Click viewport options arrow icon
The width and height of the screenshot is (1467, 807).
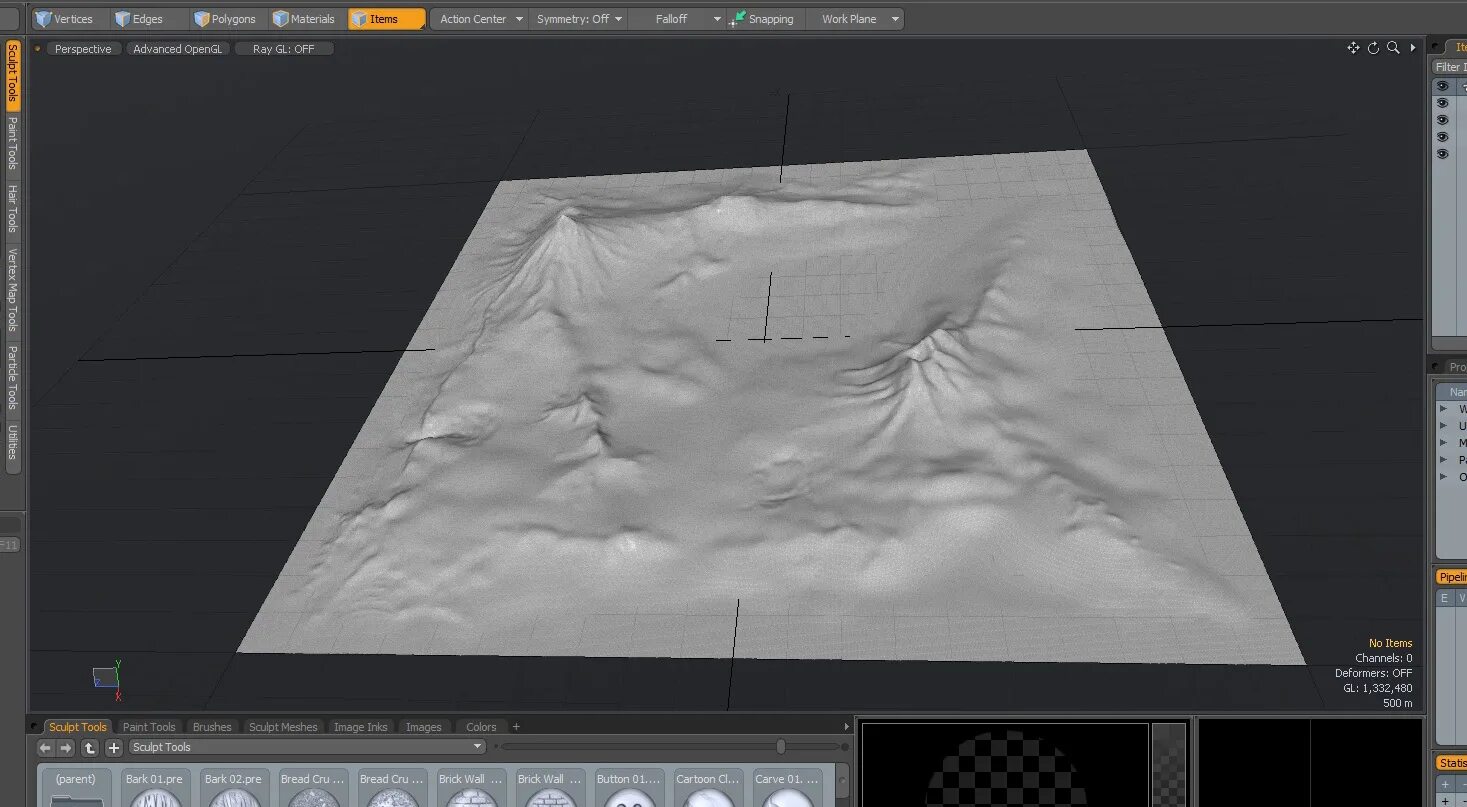click(x=1413, y=48)
